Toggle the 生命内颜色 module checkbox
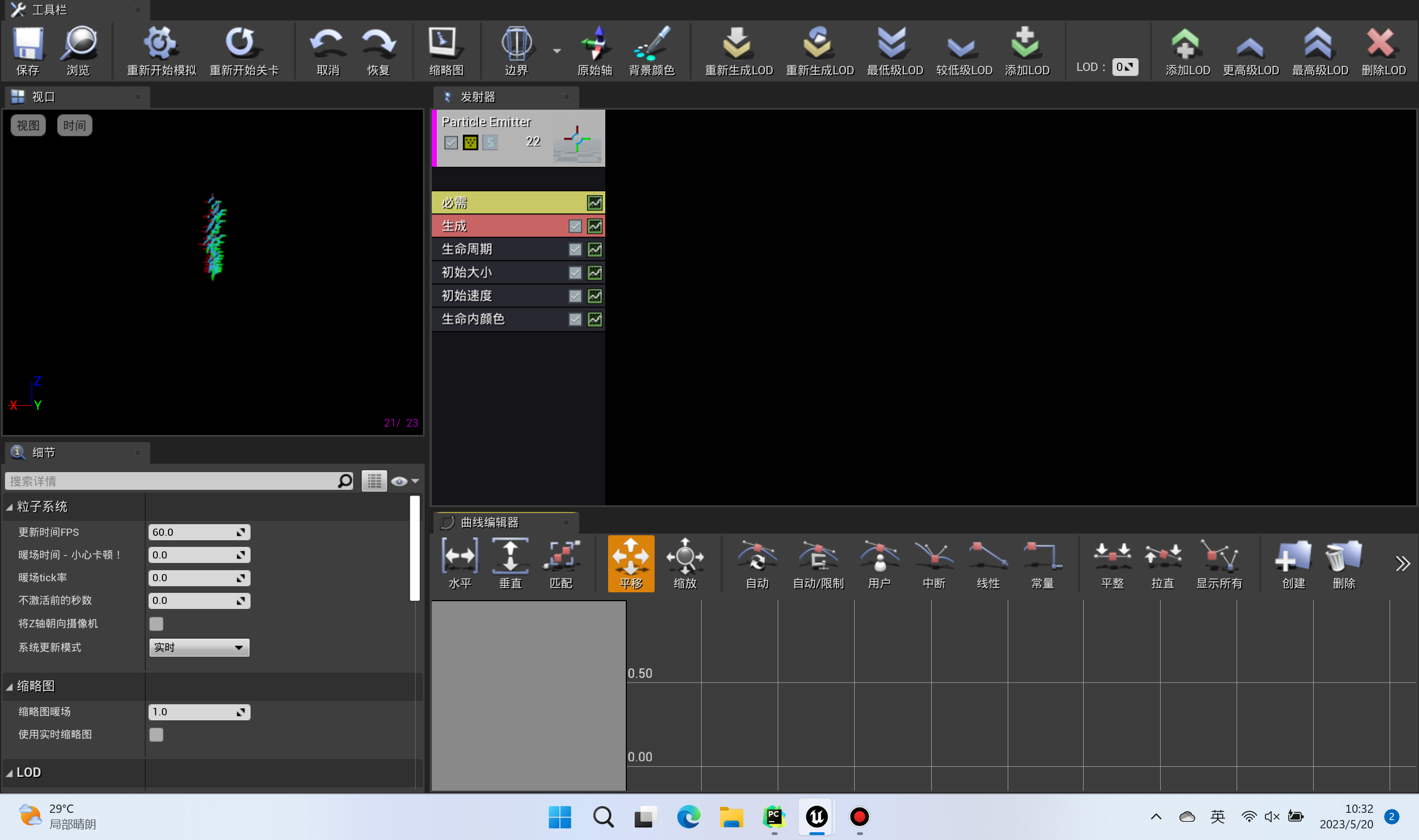 (575, 319)
